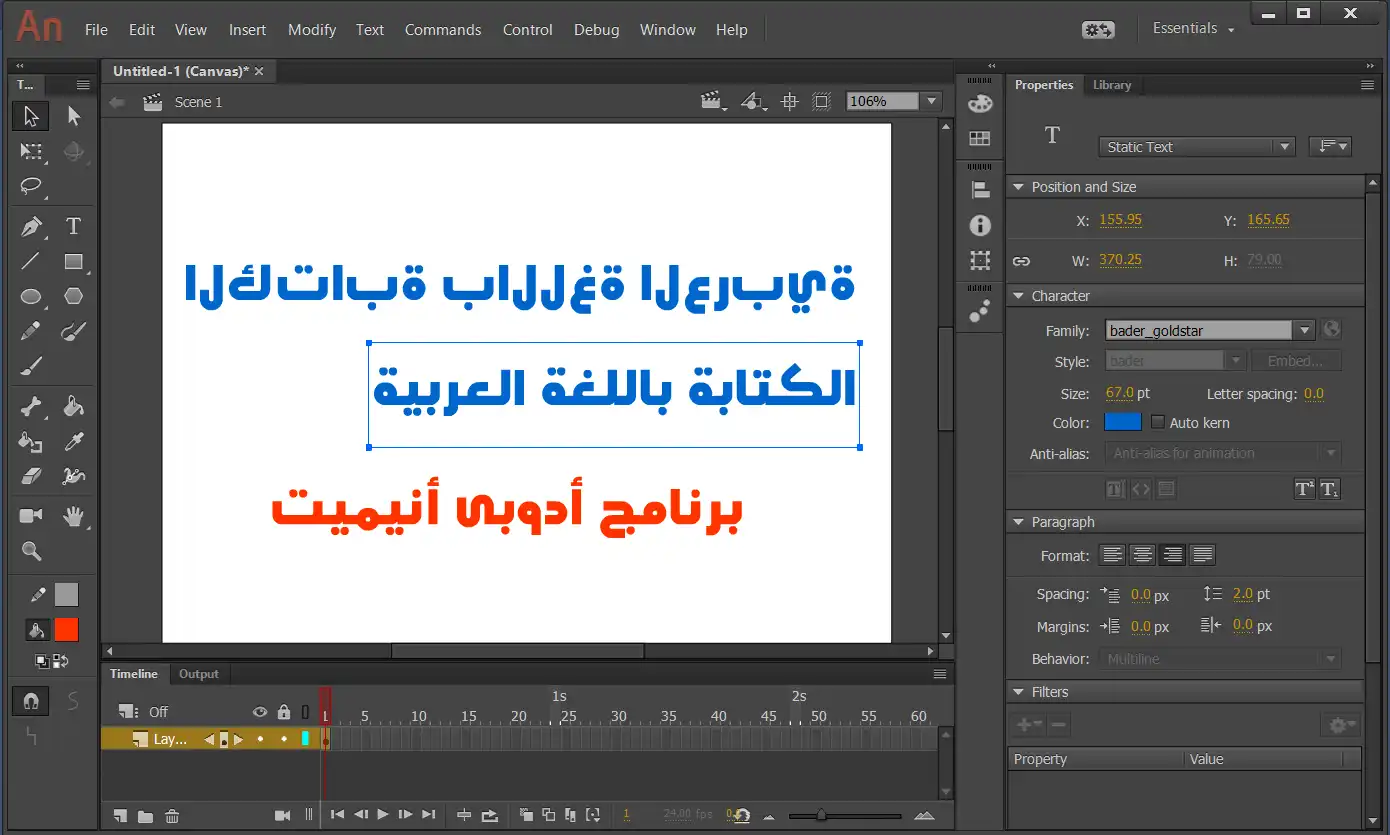Image resolution: width=1390 pixels, height=835 pixels.
Task: Select the Eyedropper tool
Action: 73,442
